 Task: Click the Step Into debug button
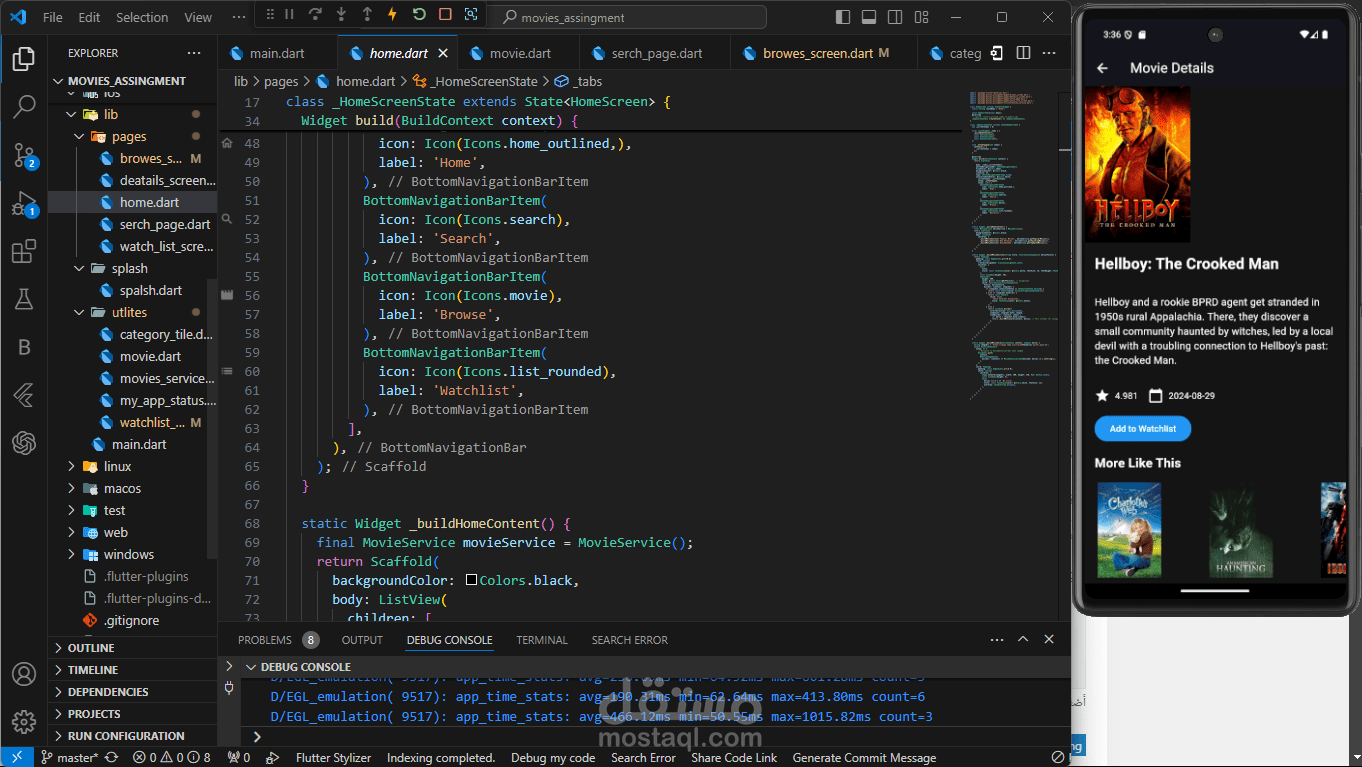coord(341,15)
